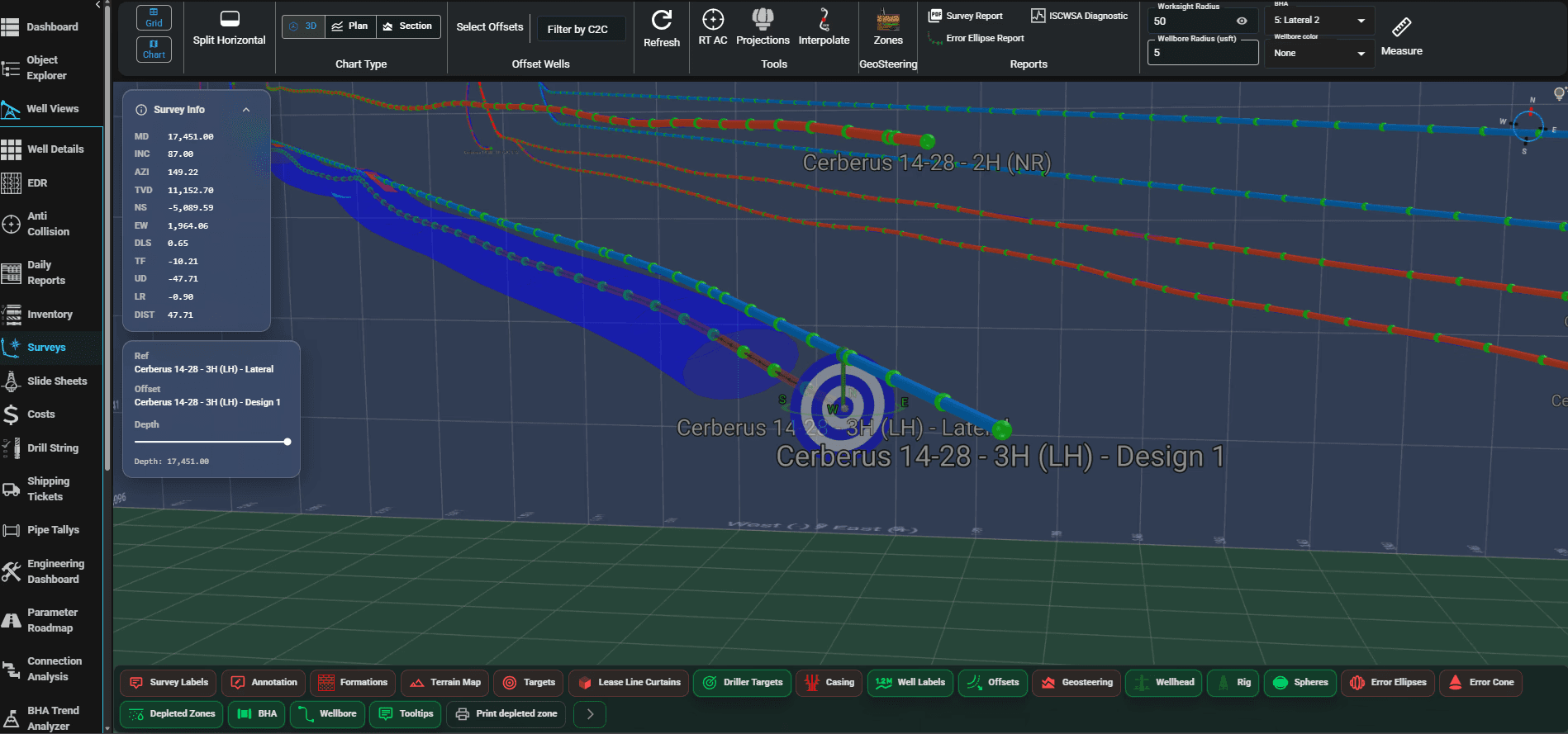
Task: Open BHA Lateral 2 dropdown
Action: pos(1319,21)
